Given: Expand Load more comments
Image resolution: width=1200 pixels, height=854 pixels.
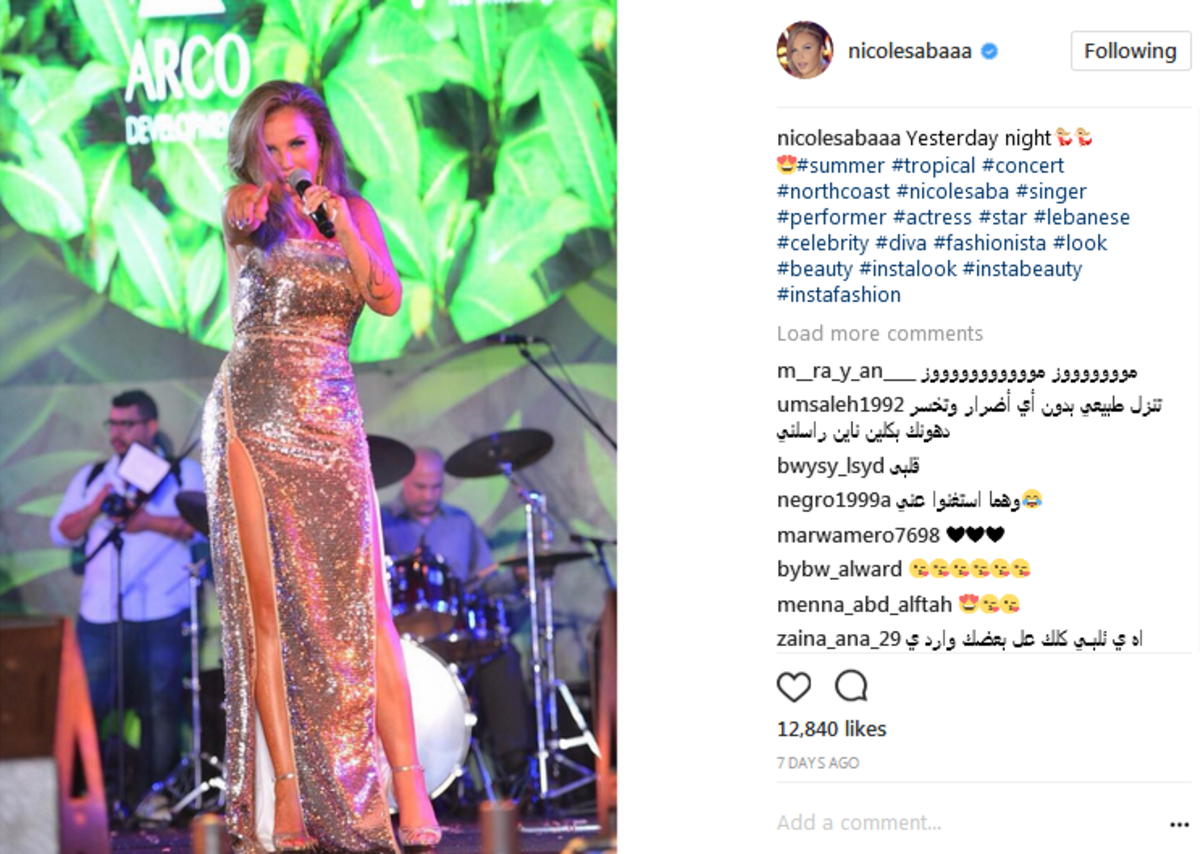Looking at the screenshot, I should tap(880, 334).
